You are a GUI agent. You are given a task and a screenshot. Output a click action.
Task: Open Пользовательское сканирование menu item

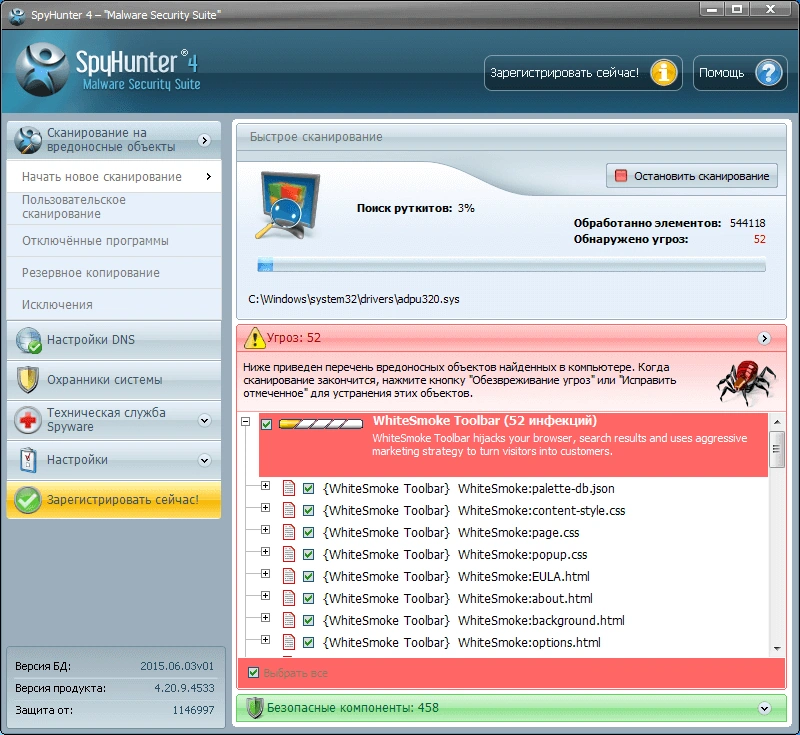pos(114,208)
